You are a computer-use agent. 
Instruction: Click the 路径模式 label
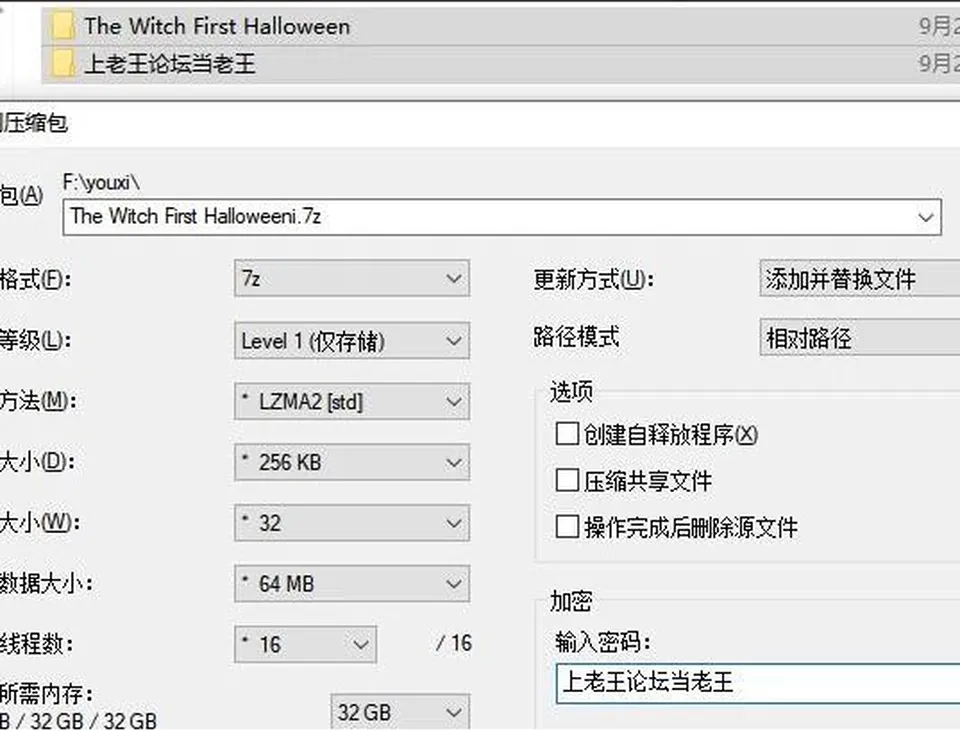point(576,337)
